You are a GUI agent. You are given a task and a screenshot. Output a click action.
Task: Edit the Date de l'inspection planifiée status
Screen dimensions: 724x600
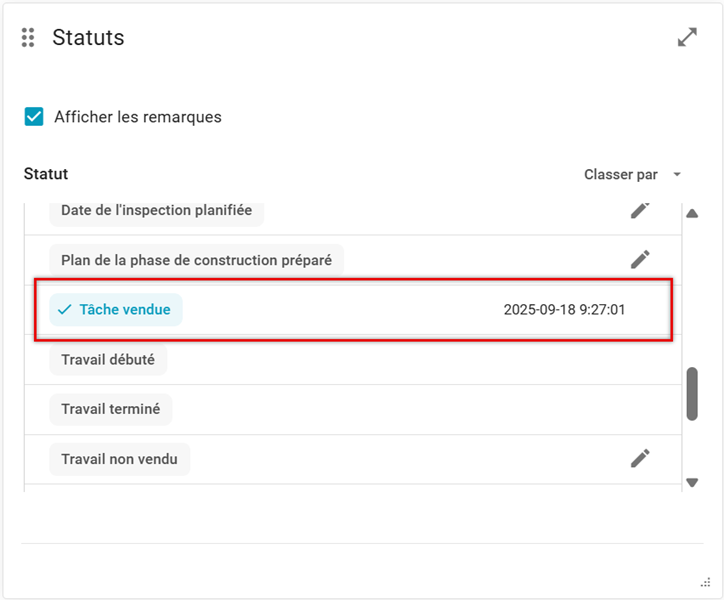click(x=640, y=209)
